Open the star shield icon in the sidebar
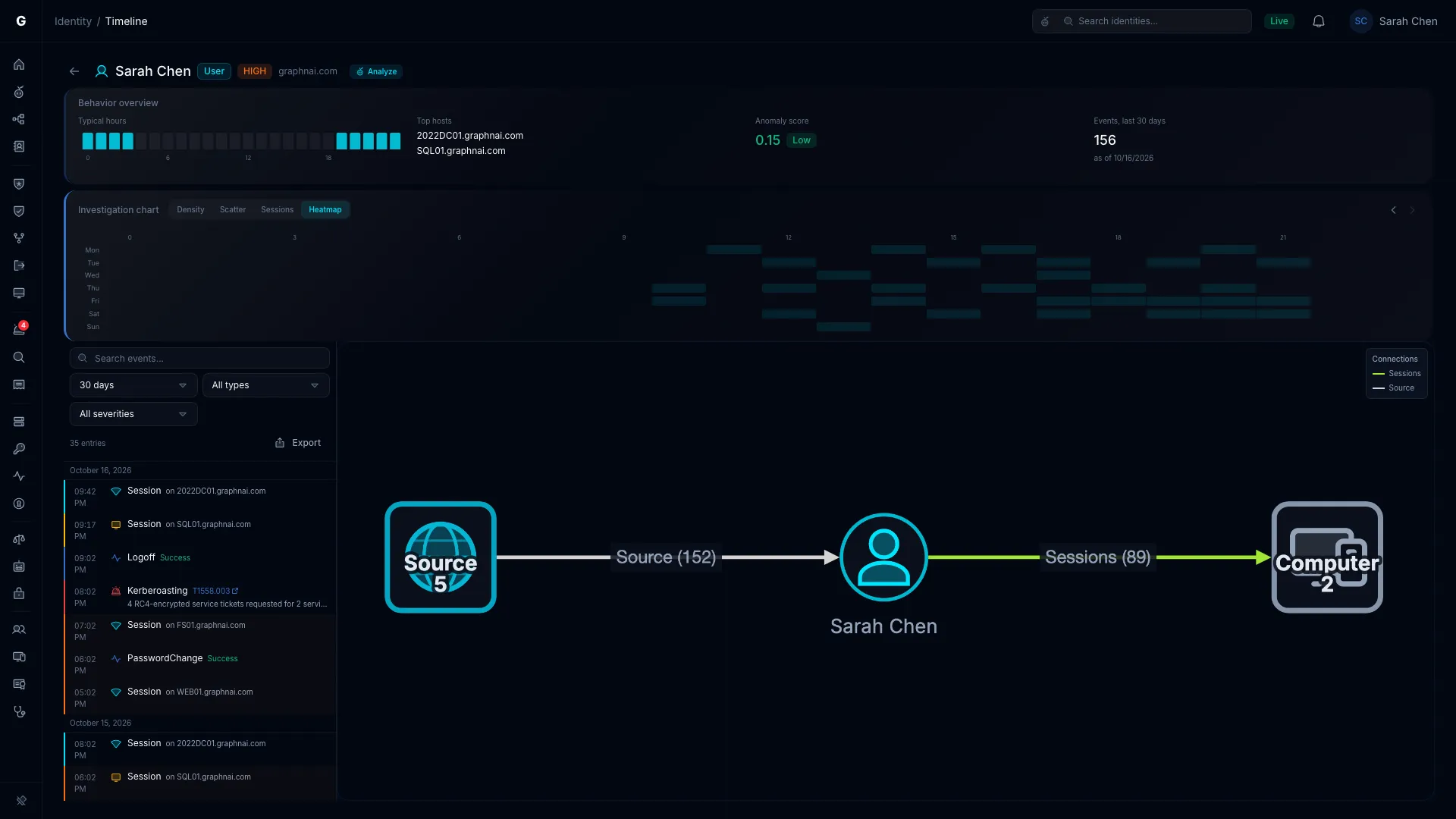Viewport: 1456px width, 819px height. [19, 184]
